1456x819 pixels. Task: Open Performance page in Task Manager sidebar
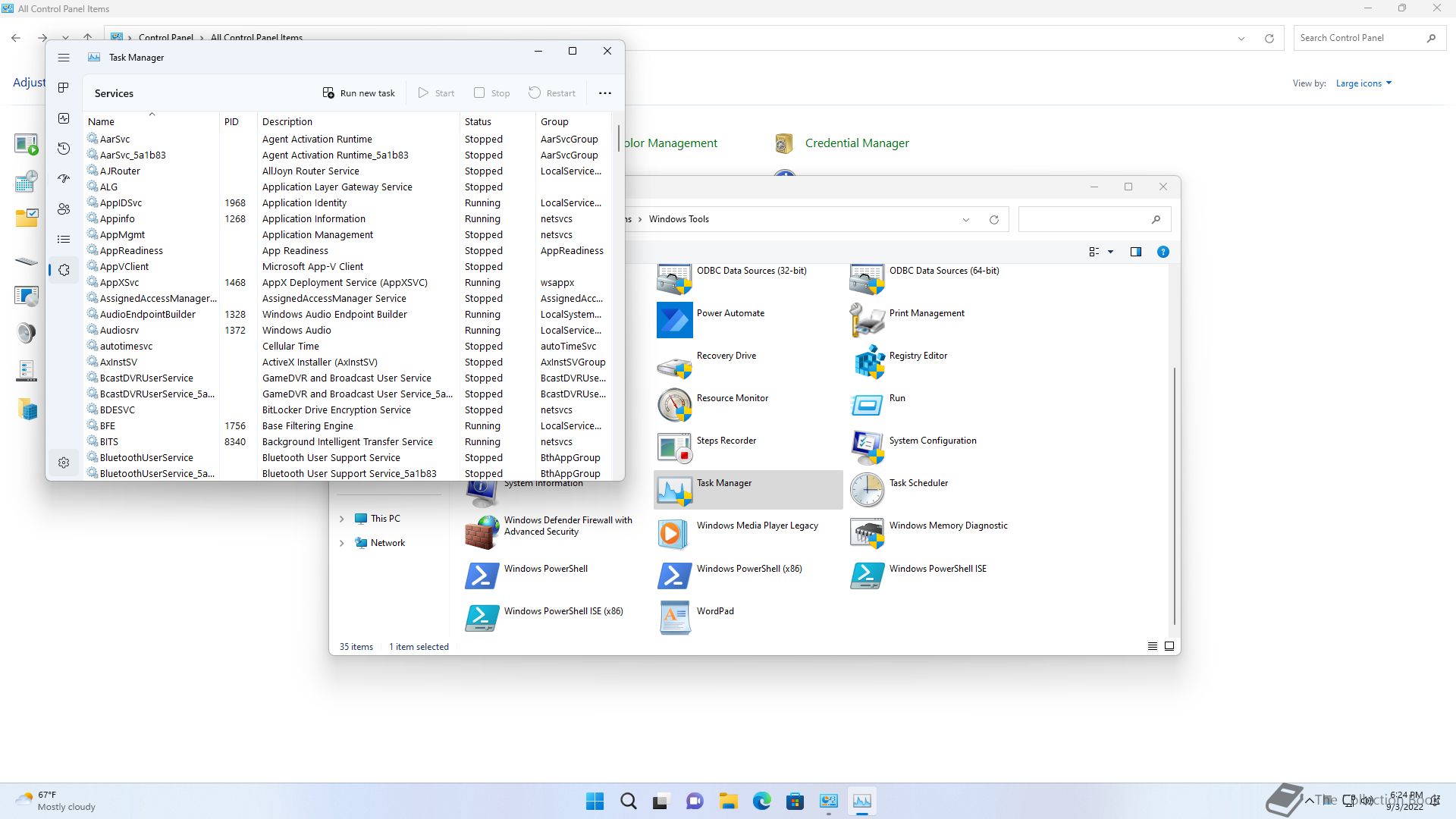coord(64,118)
